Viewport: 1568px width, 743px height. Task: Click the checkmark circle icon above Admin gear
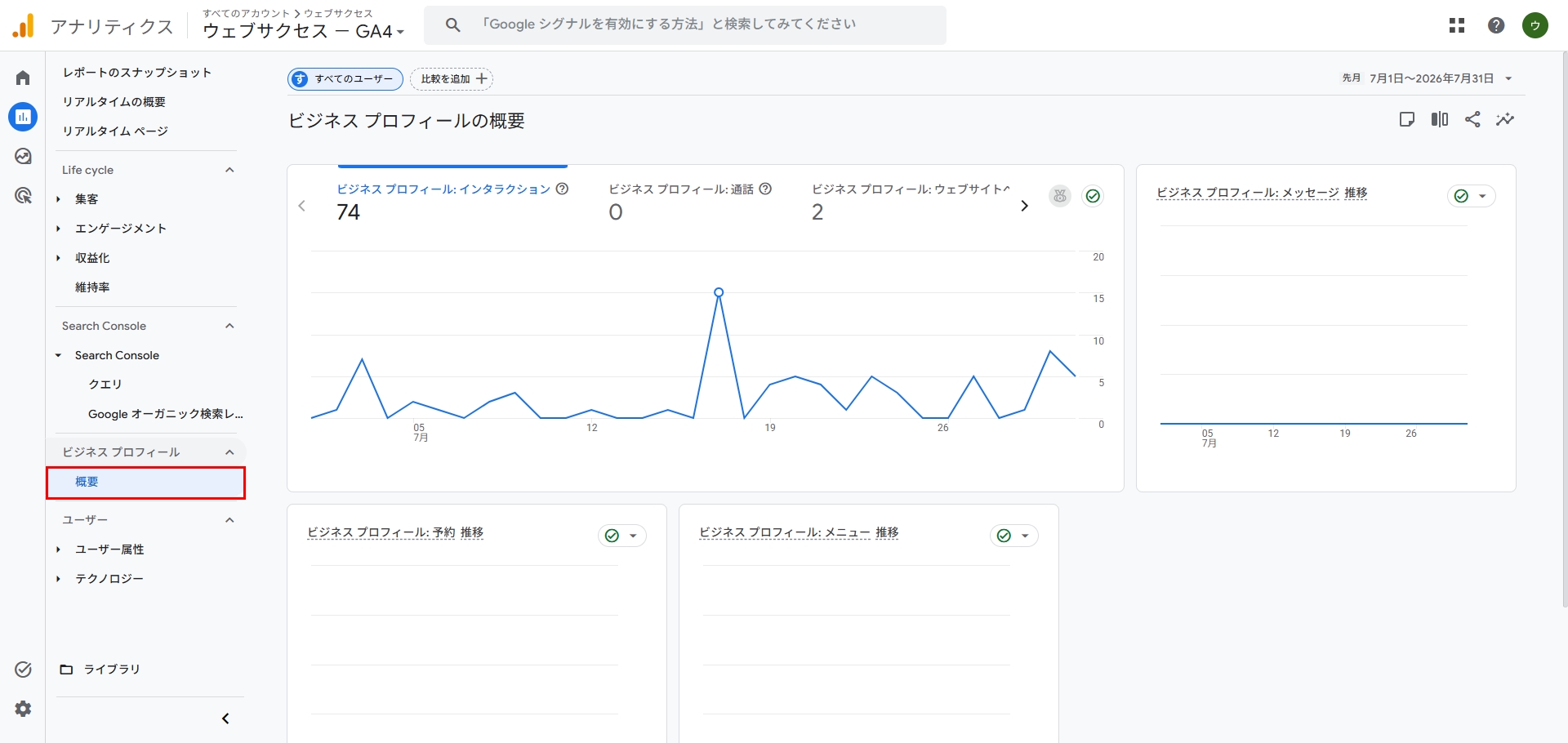pos(23,670)
